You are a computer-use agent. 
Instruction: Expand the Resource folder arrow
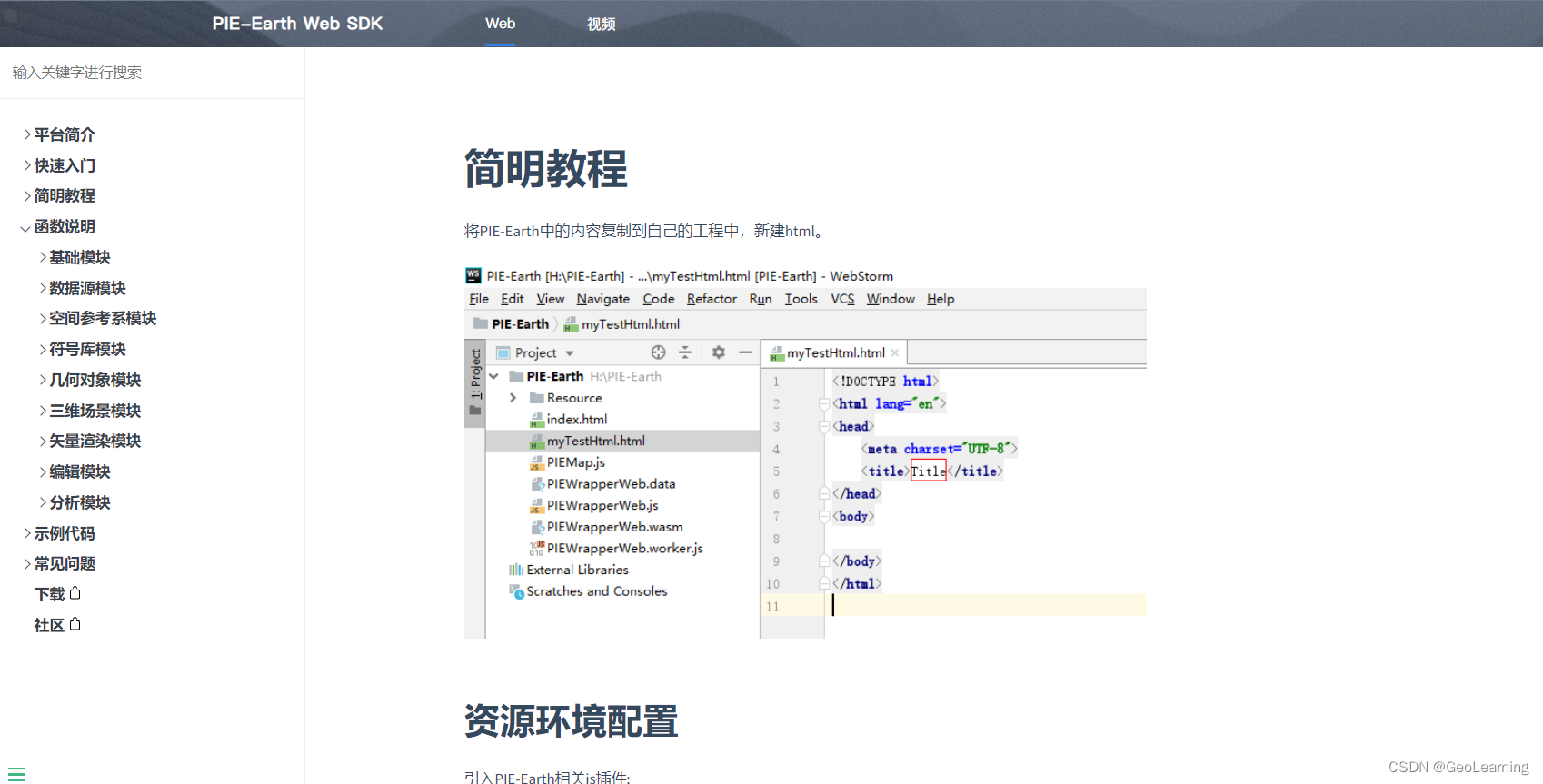click(x=513, y=398)
